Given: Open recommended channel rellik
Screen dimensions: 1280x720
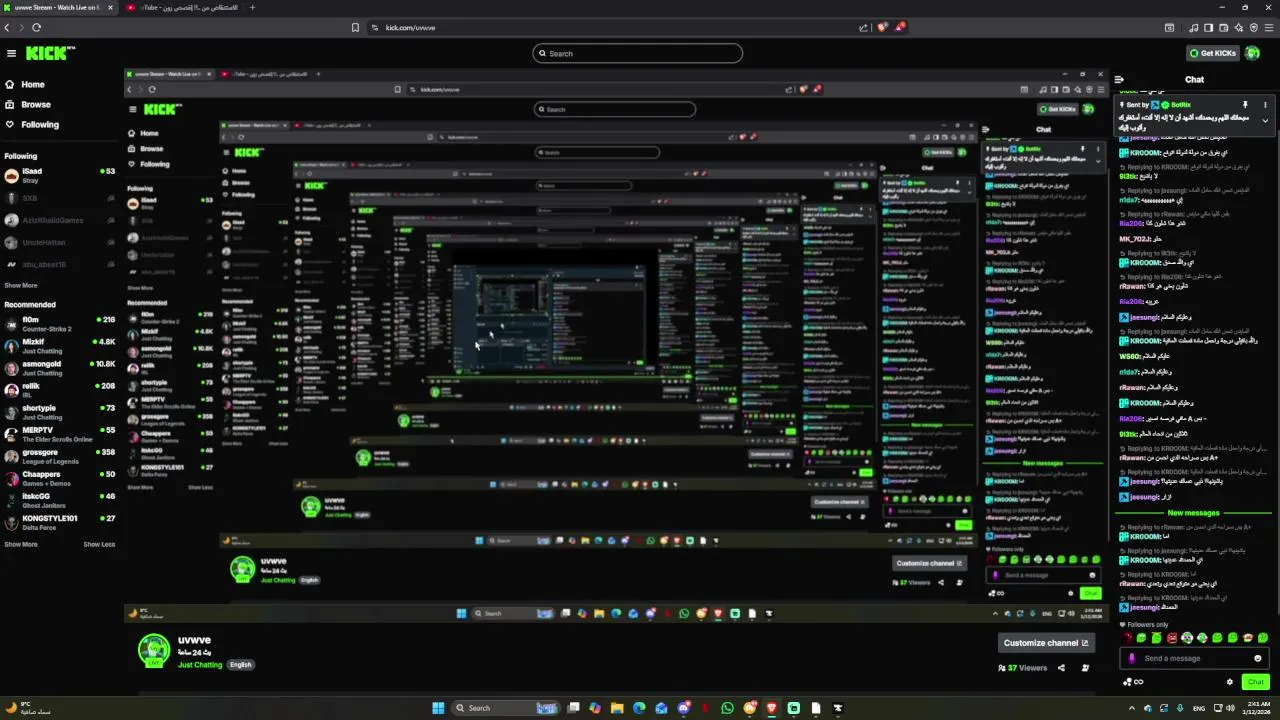Looking at the screenshot, I should (x=58, y=390).
